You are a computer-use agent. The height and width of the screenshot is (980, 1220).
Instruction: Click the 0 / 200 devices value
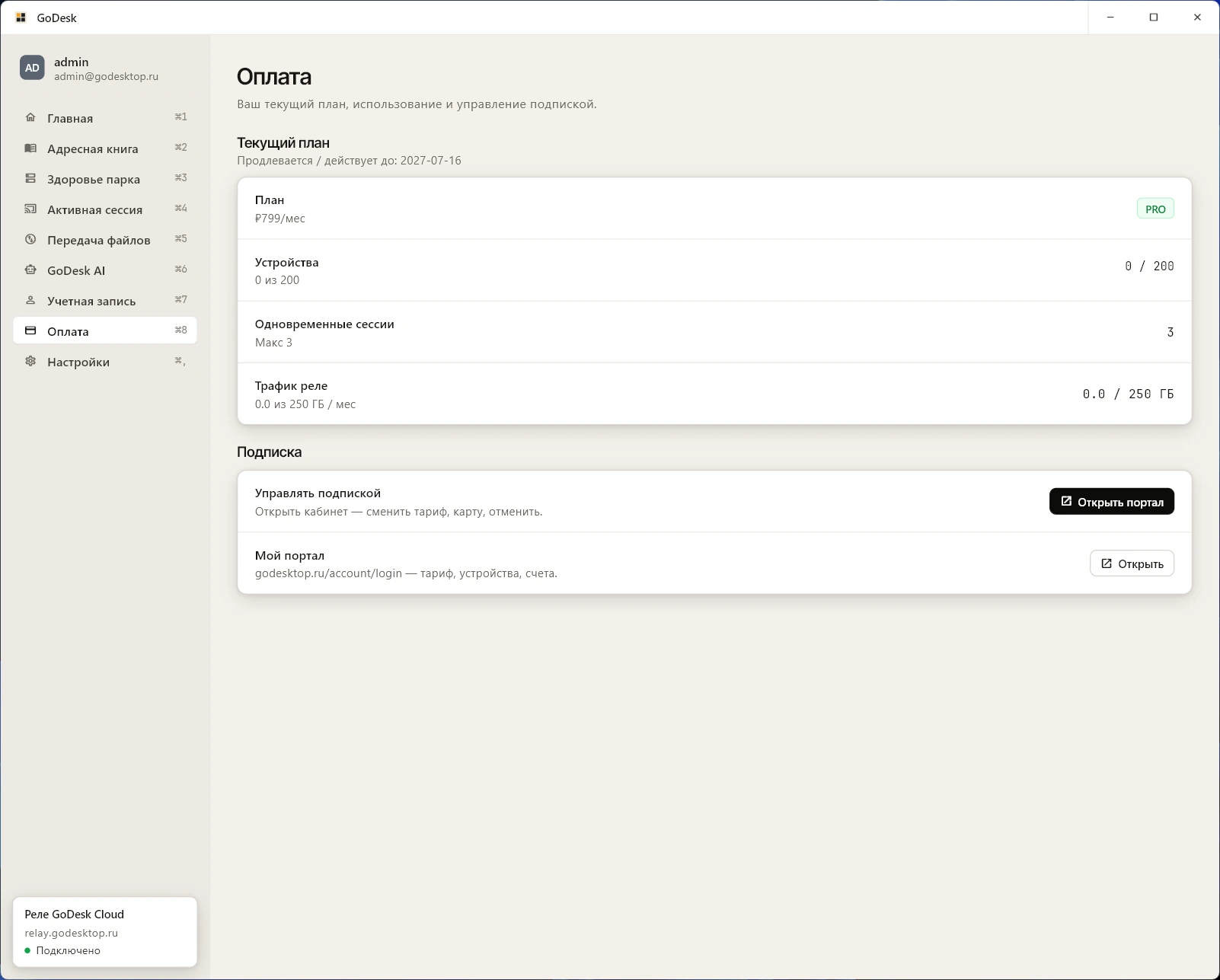pos(1149,266)
